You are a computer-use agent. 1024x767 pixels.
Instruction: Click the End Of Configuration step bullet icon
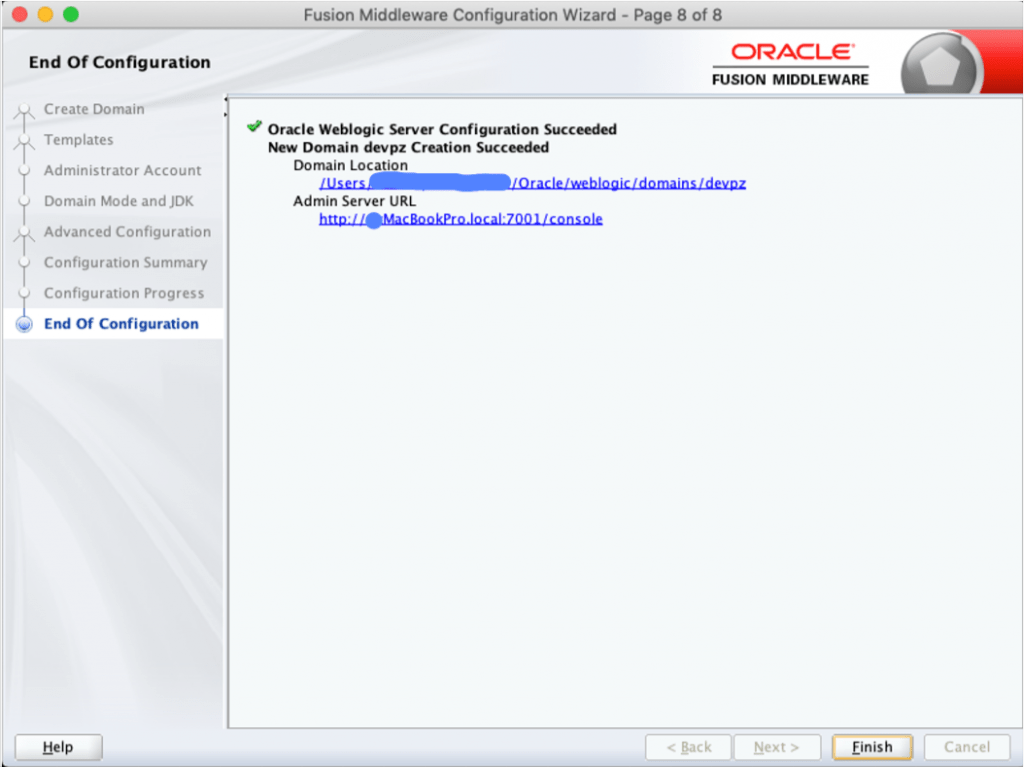click(24, 324)
